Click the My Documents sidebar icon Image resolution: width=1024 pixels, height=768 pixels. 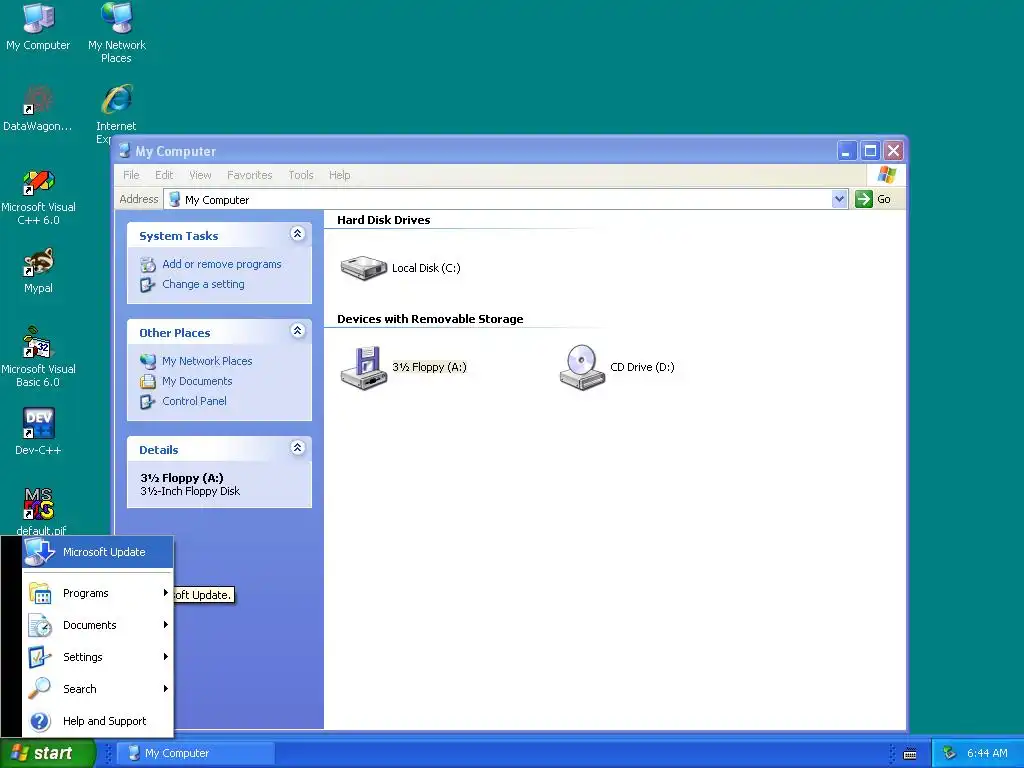click(x=148, y=381)
